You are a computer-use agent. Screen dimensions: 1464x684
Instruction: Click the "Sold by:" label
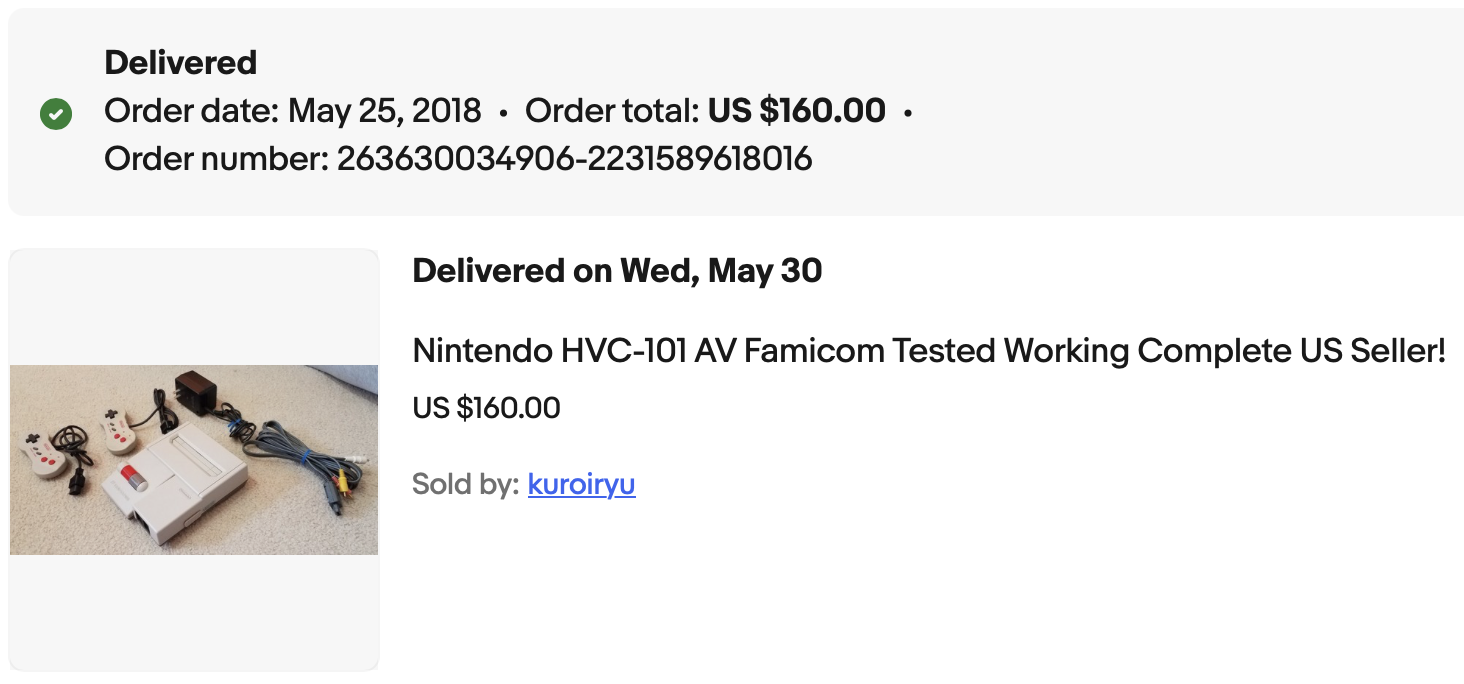click(465, 484)
